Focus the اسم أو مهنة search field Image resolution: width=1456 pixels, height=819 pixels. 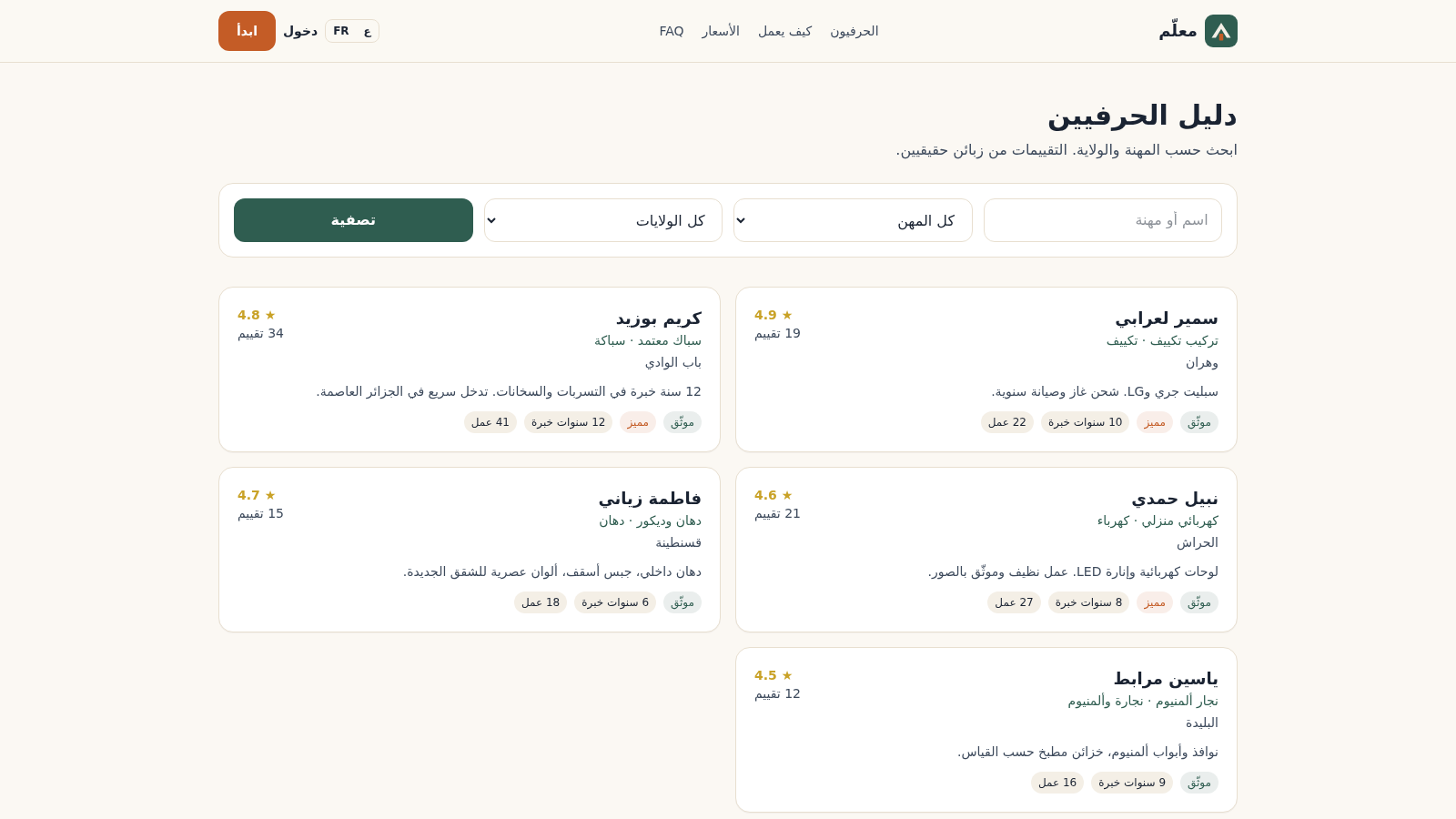[1103, 220]
